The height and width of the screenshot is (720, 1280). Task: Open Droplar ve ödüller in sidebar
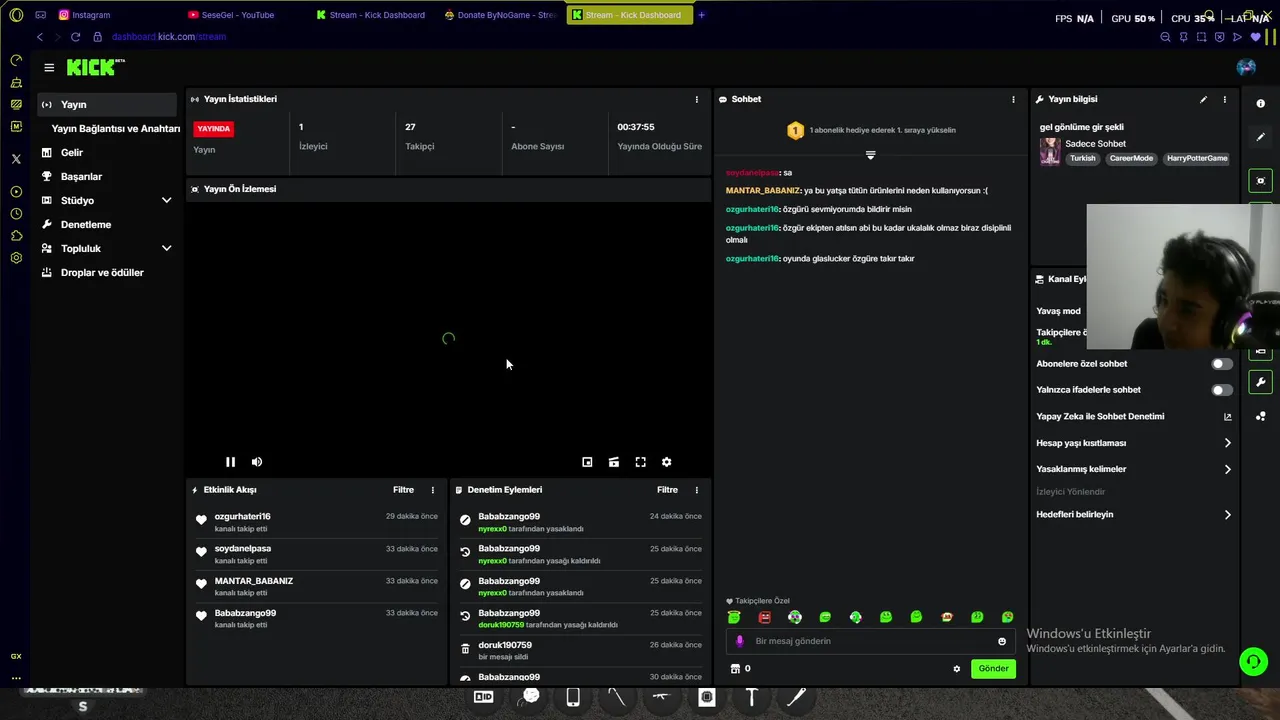pos(102,272)
